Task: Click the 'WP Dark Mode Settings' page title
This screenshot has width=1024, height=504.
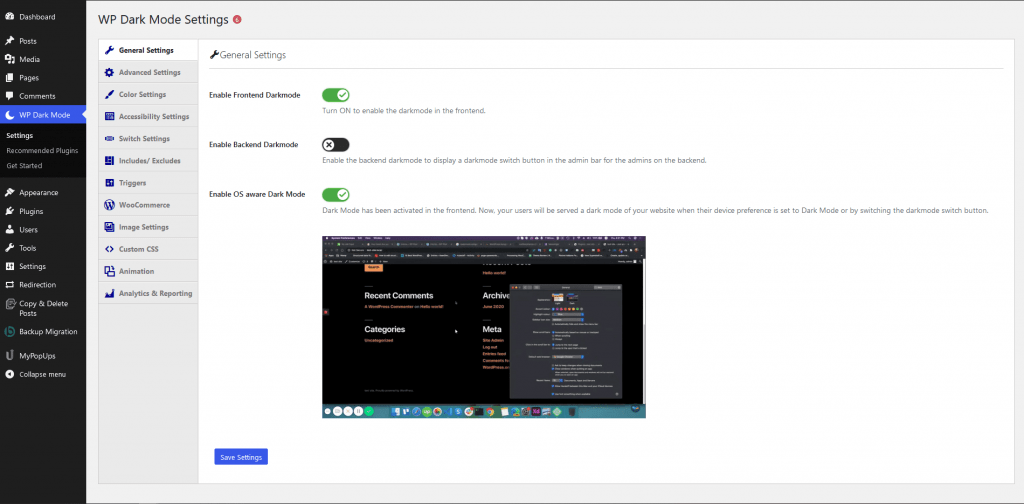Action: click(163, 20)
